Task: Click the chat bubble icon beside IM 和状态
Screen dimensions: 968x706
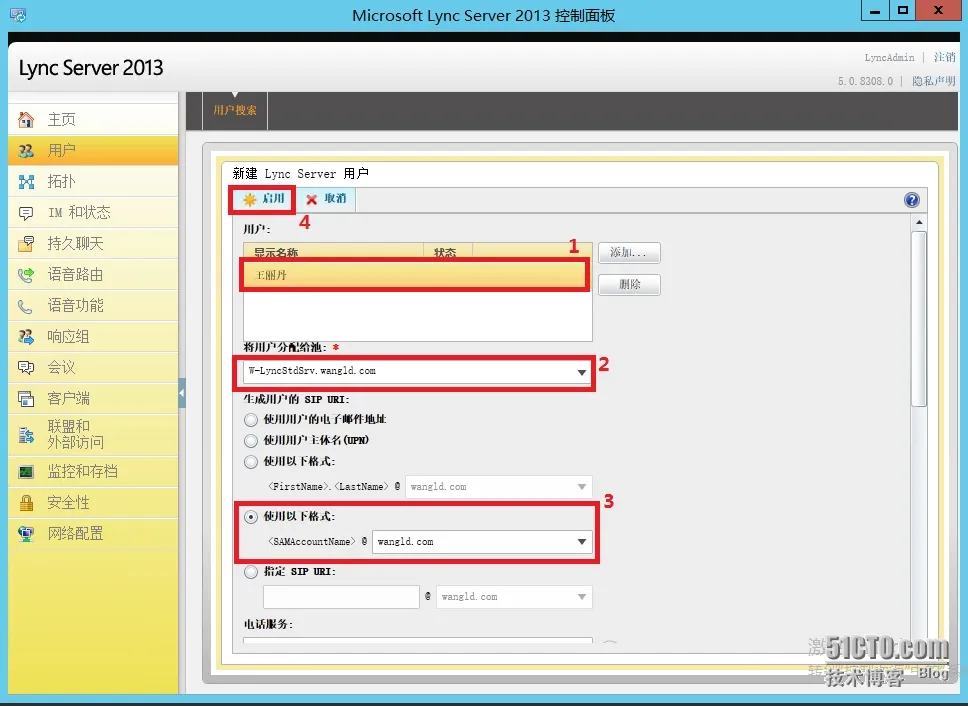Action: tap(26, 213)
